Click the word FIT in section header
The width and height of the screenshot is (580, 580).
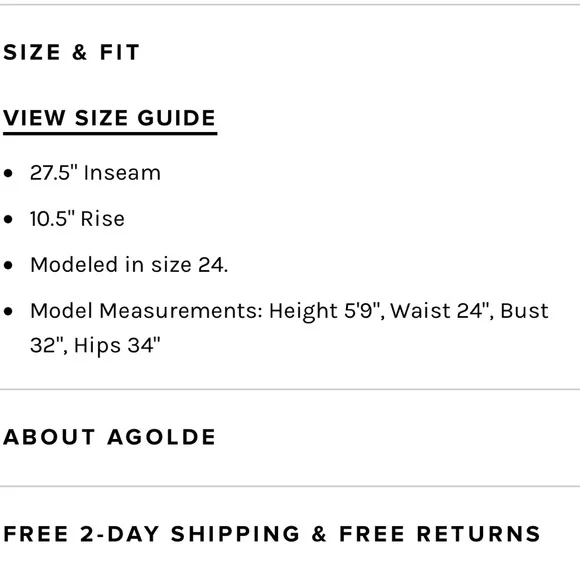click(119, 52)
